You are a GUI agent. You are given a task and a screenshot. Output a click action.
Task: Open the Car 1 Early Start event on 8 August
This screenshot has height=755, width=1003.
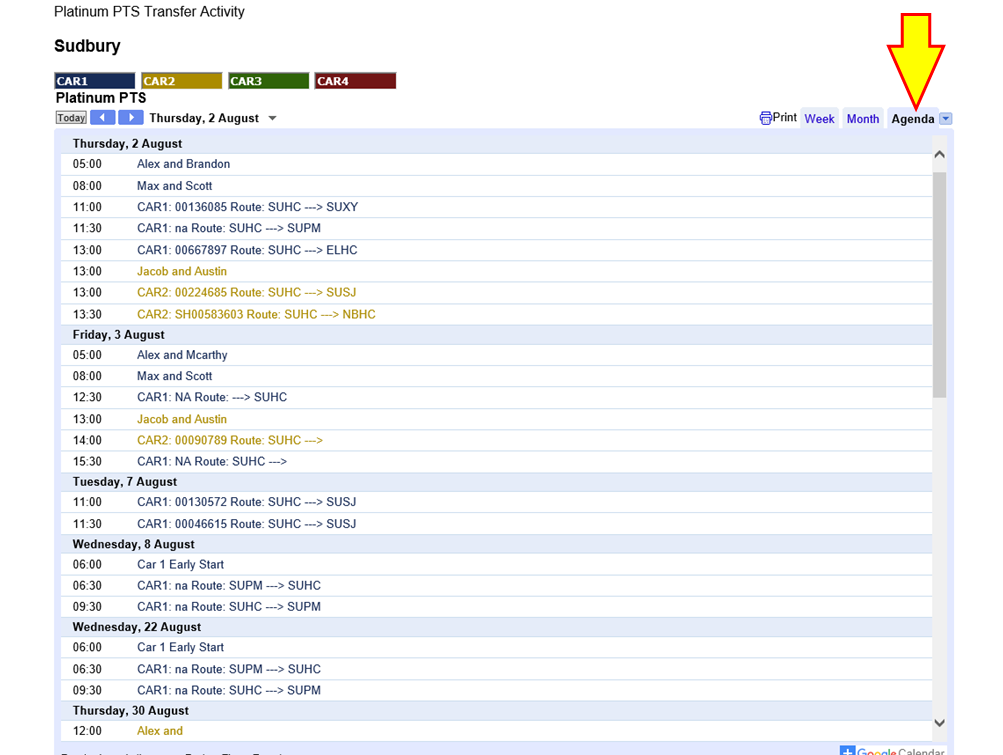pyautogui.click(x=180, y=564)
